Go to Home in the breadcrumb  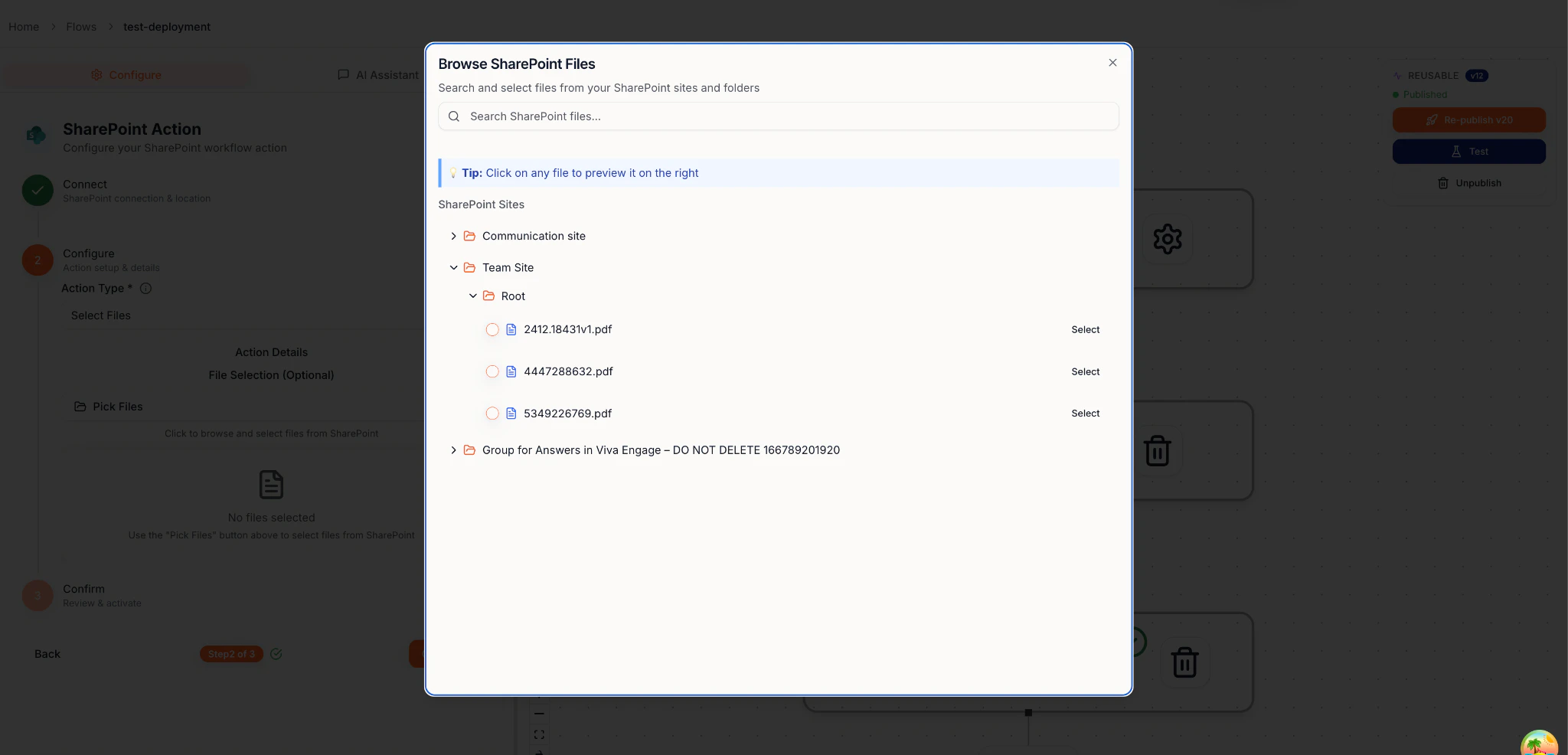pyautogui.click(x=24, y=27)
